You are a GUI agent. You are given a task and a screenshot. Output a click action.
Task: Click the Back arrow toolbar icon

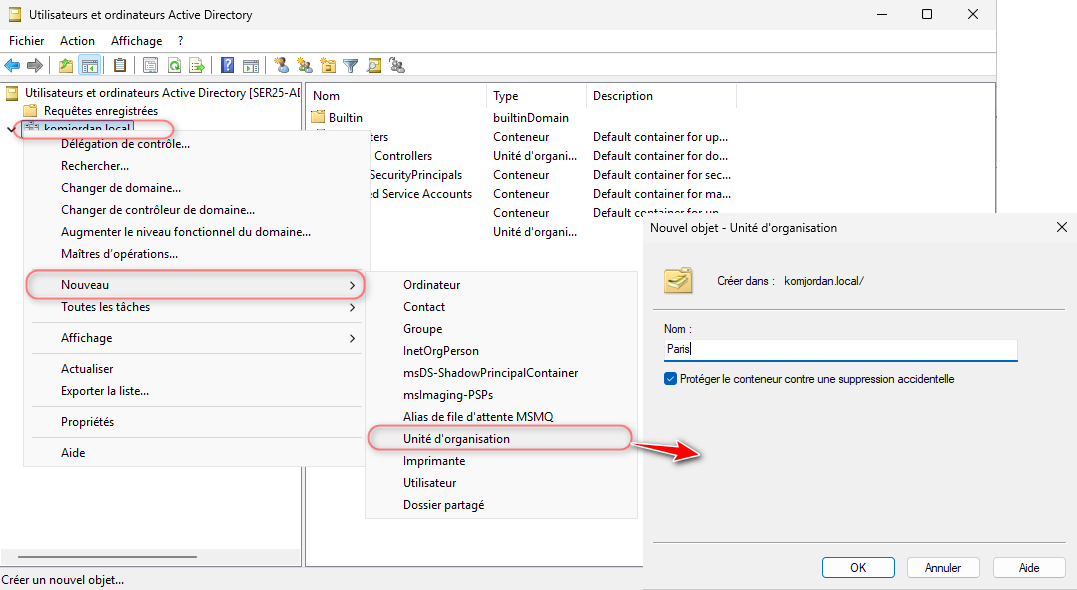(12, 66)
